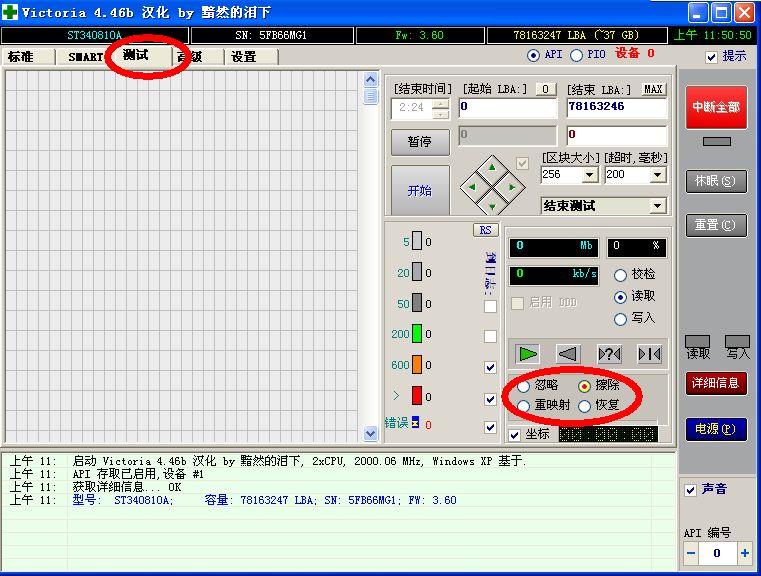Select the 擦除 erase radio option
This screenshot has height=576, width=761.
584,386
